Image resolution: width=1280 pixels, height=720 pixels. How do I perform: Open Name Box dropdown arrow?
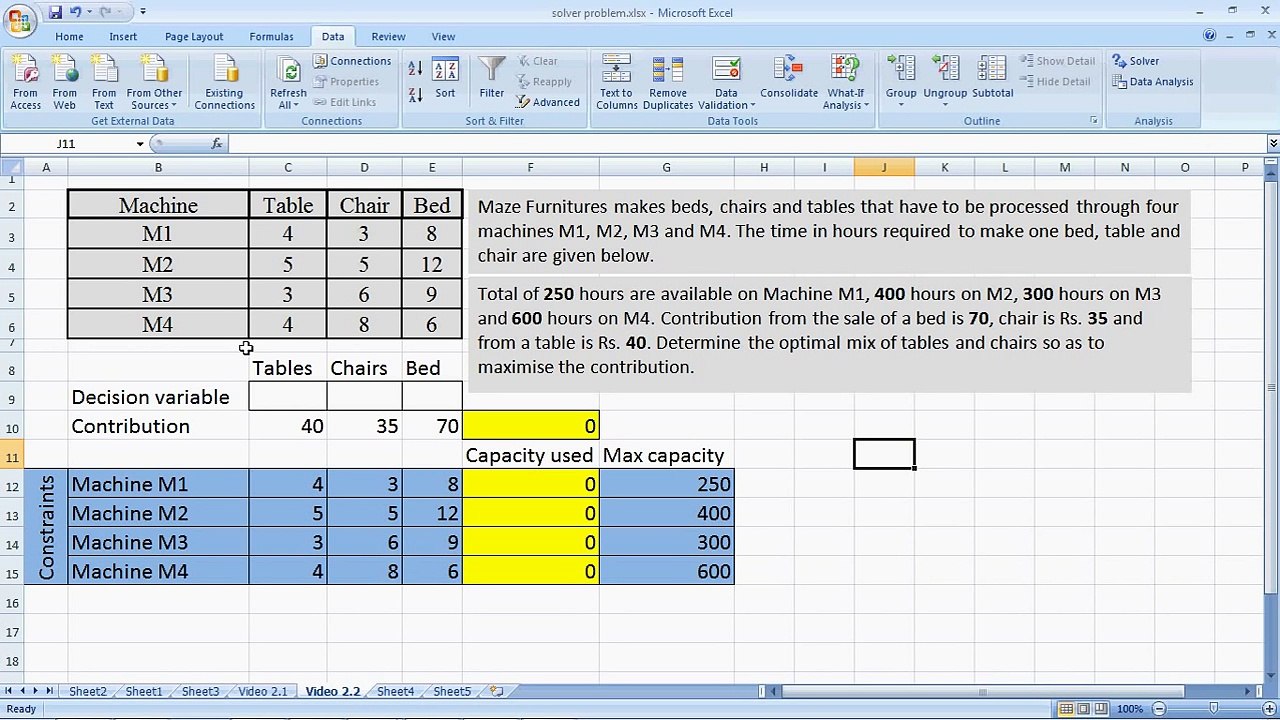(140, 144)
